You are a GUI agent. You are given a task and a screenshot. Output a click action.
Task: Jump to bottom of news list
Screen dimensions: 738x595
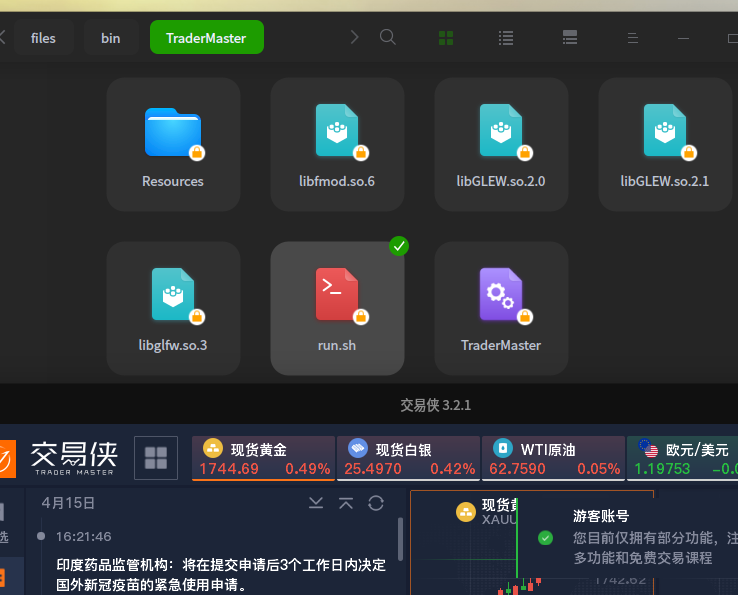click(x=316, y=503)
